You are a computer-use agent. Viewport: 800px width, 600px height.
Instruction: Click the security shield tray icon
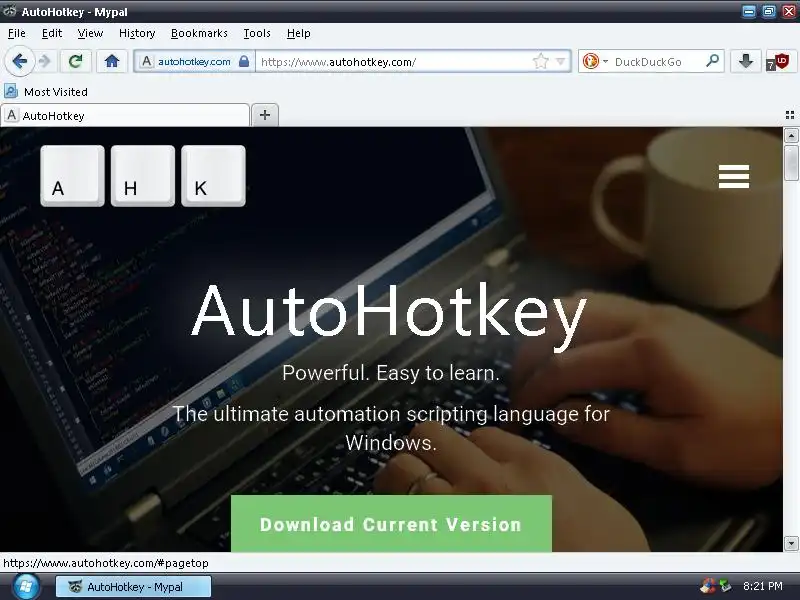pos(708,586)
